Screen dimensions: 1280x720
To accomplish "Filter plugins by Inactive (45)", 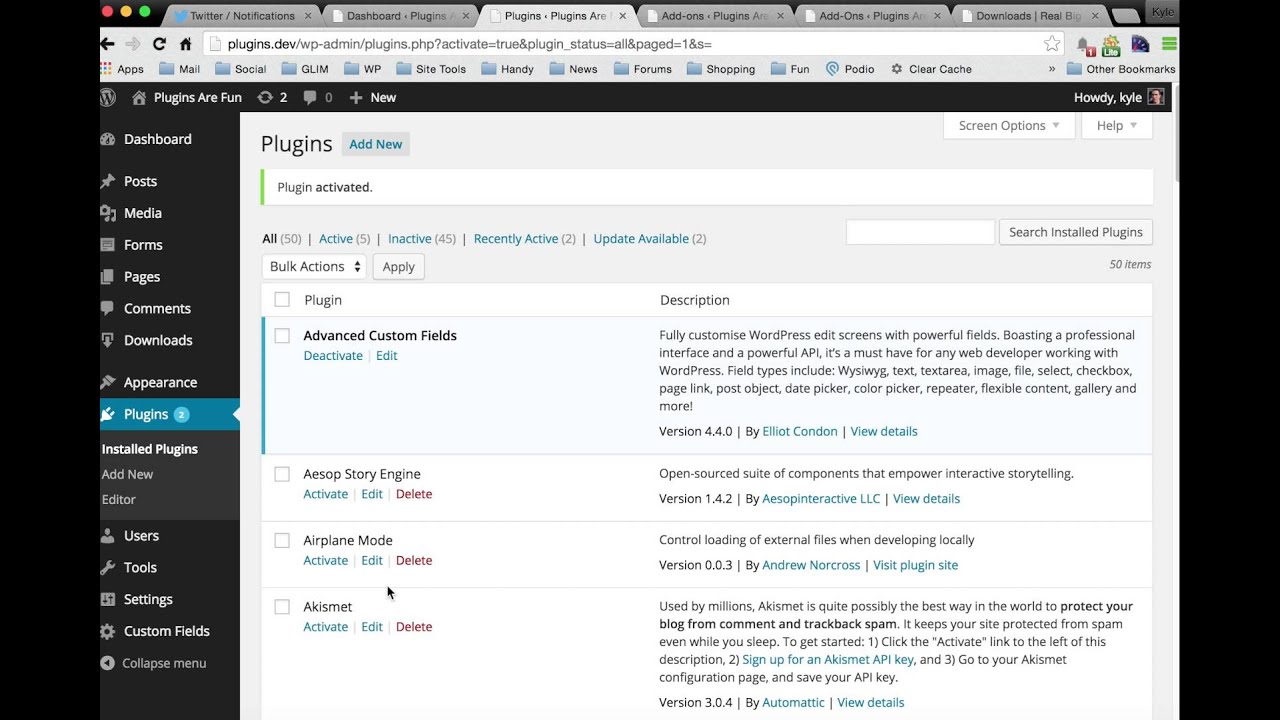I will tap(422, 239).
